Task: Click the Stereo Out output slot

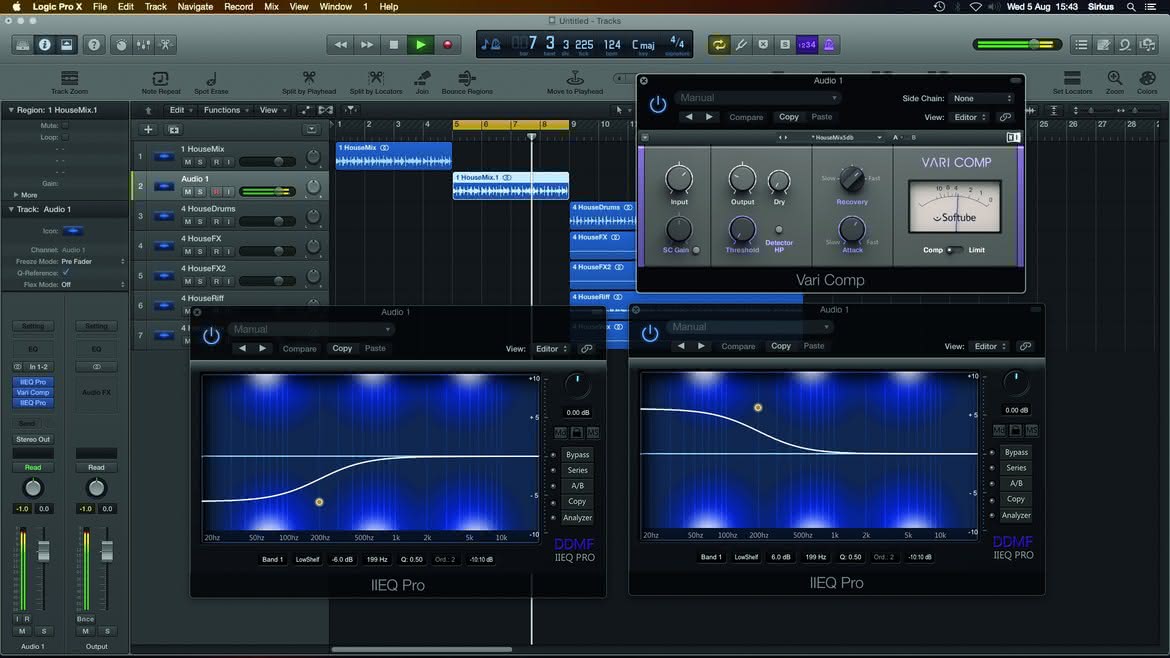Action: (x=33, y=439)
